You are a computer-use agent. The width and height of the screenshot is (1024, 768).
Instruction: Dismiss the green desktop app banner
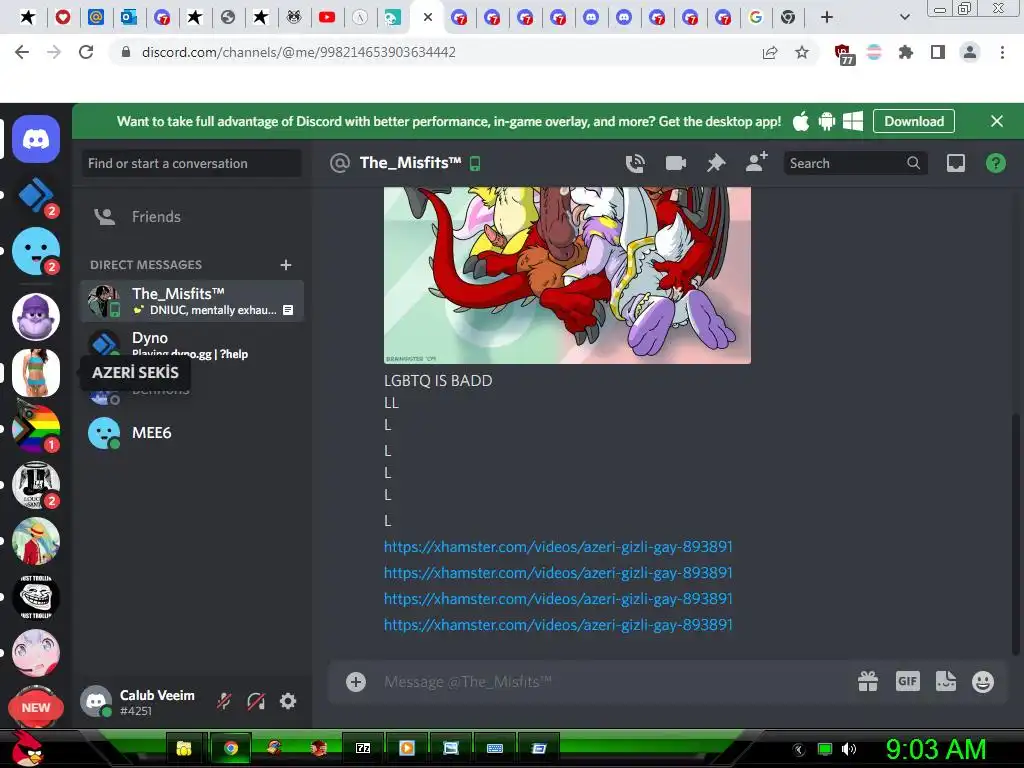tap(997, 121)
